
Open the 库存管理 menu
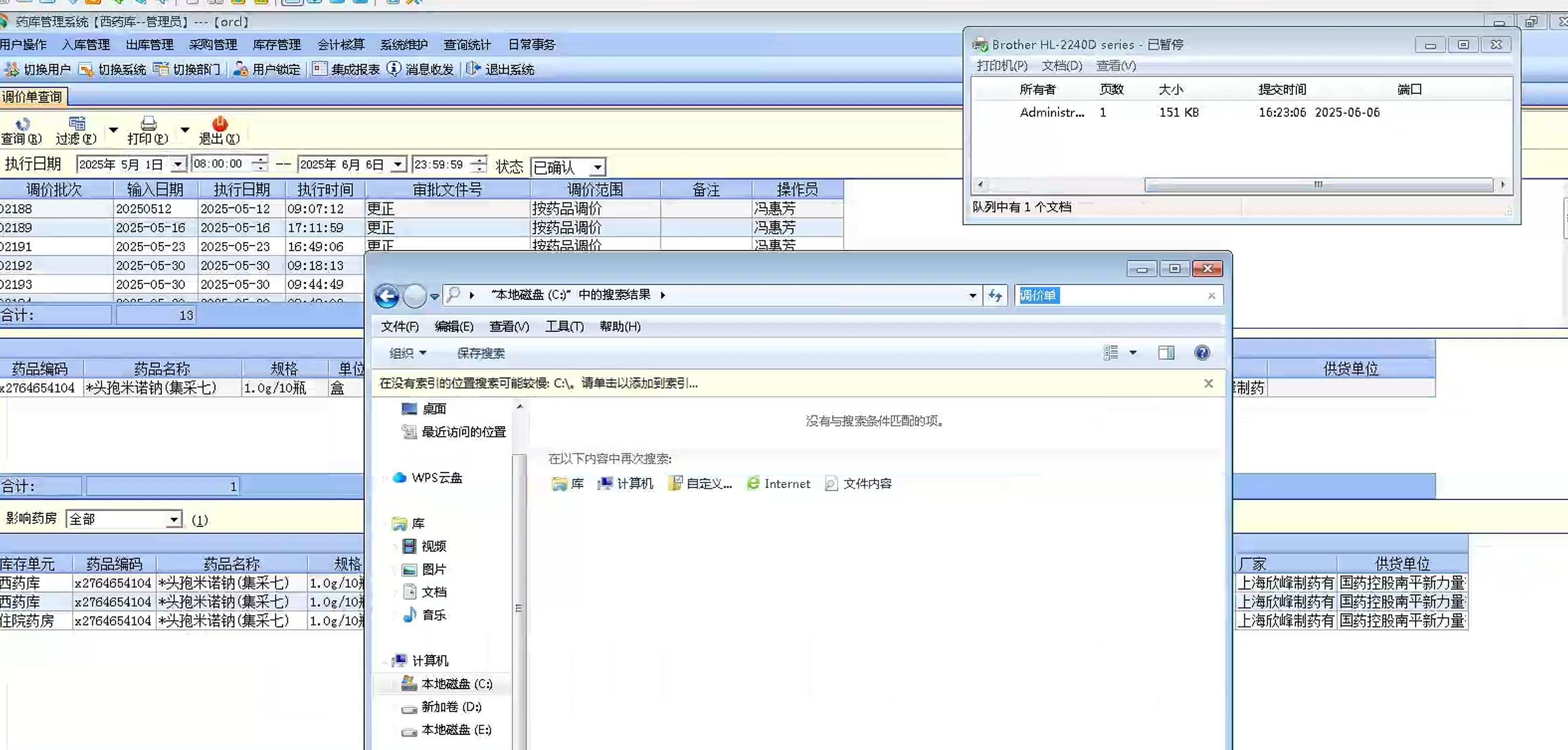pyautogui.click(x=276, y=45)
